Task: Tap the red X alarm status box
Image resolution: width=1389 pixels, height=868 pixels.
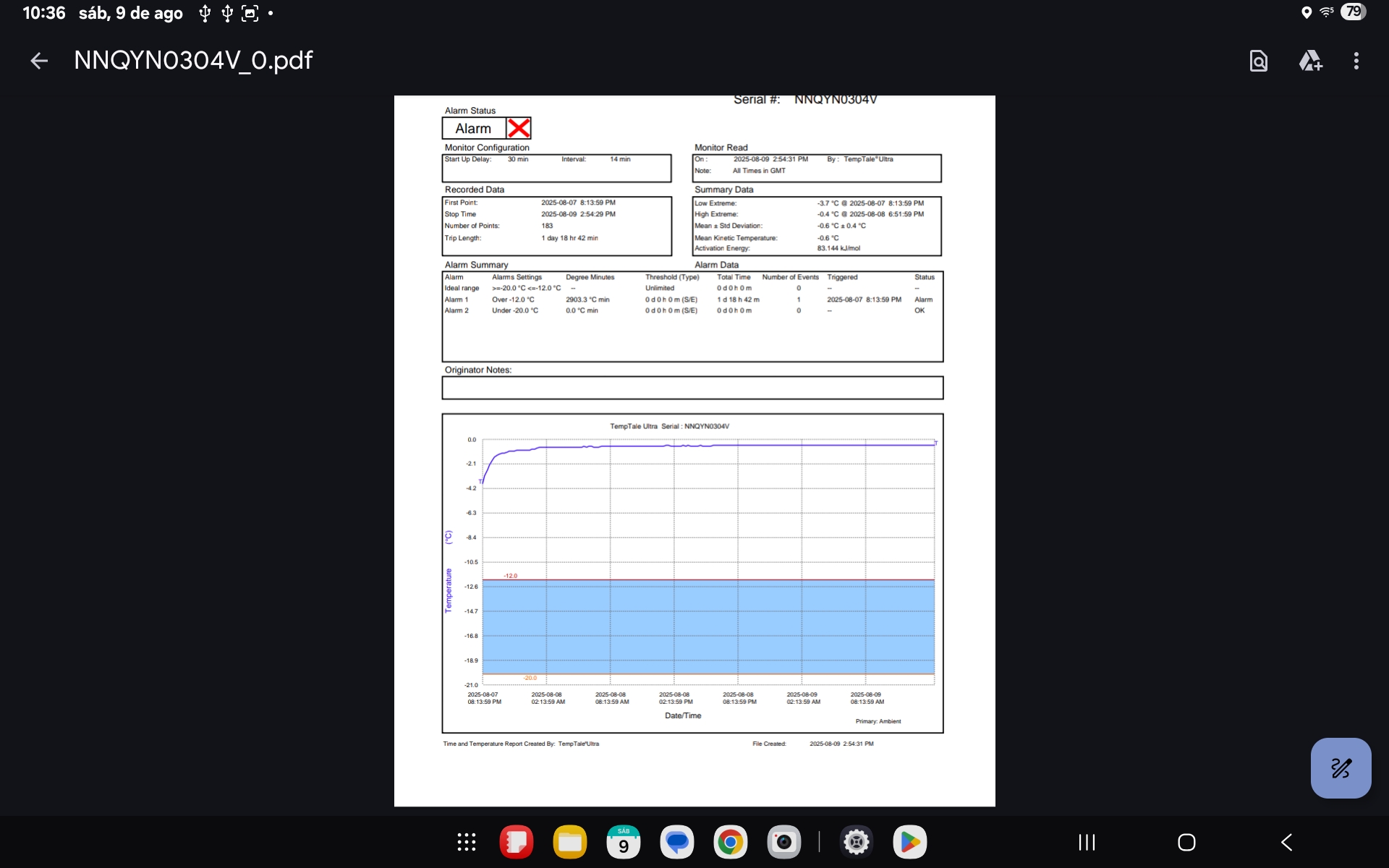Action: point(519,128)
